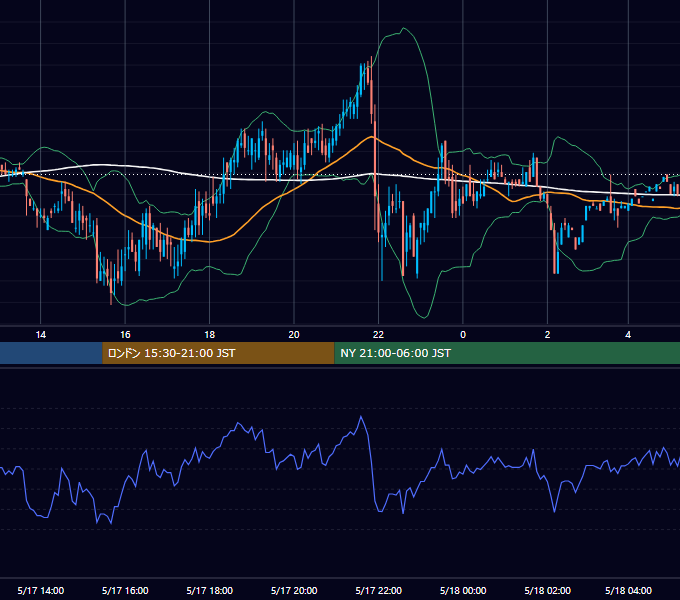Click the 5/17 18:00 date label
This screenshot has width=680, height=600.
pyautogui.click(x=210, y=590)
